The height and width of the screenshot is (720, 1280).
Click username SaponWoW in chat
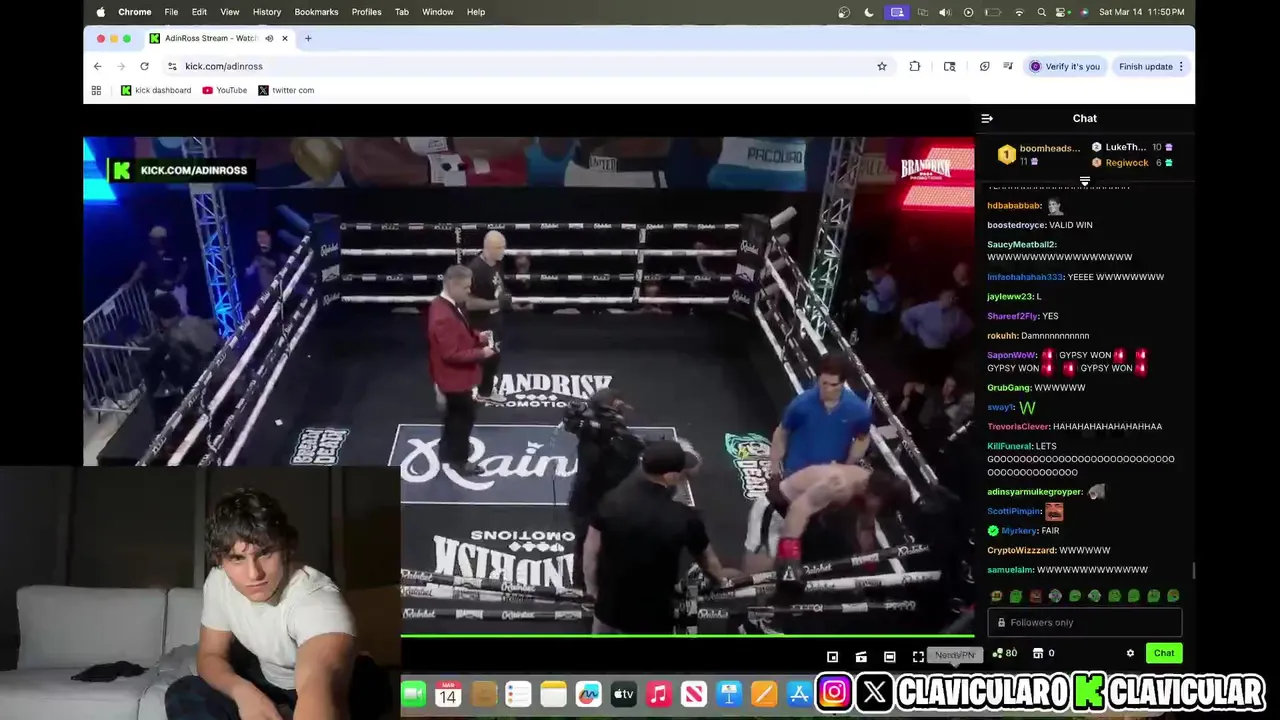pyautogui.click(x=1012, y=355)
